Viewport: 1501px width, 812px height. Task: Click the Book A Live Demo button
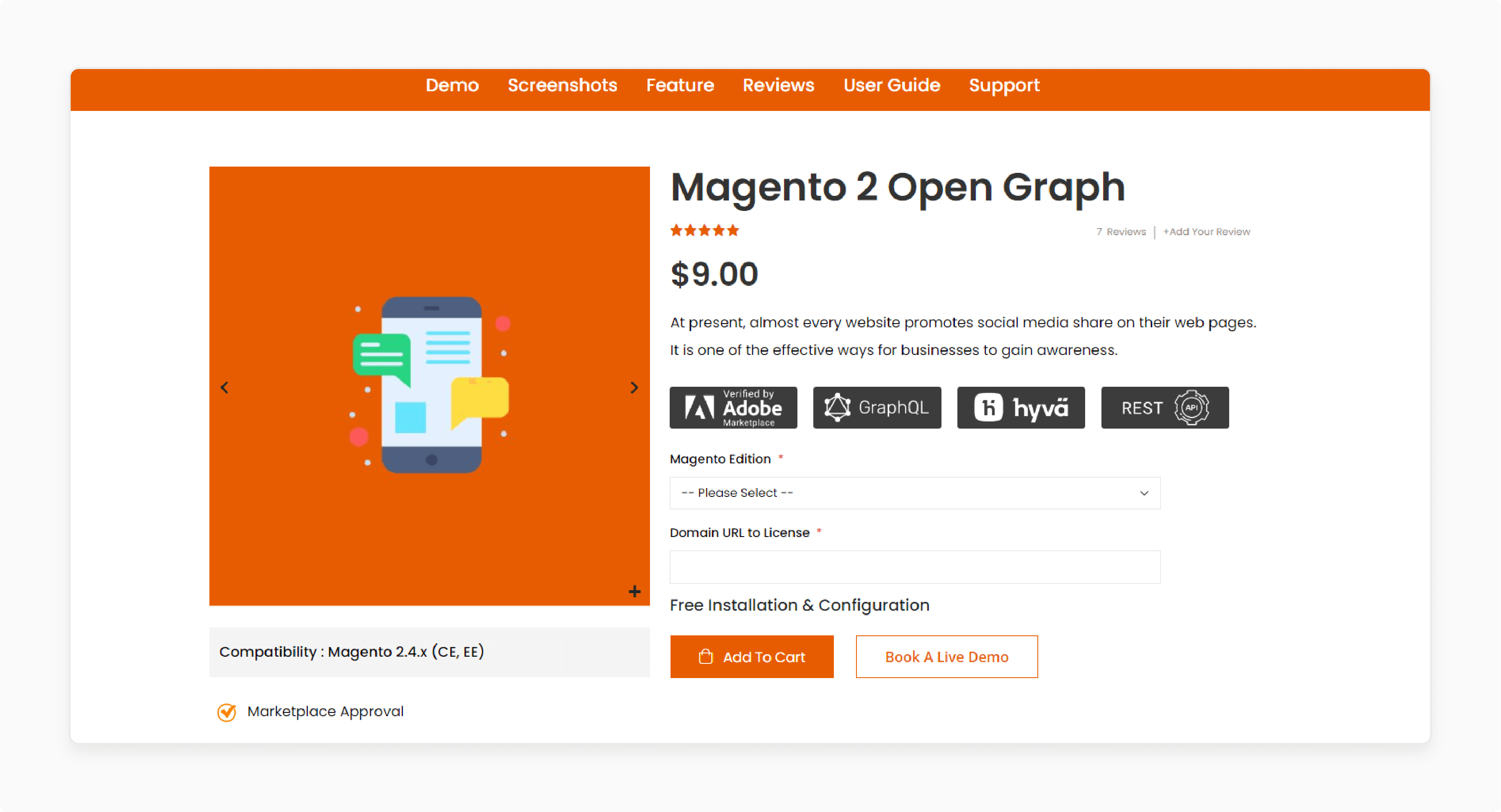pos(947,657)
